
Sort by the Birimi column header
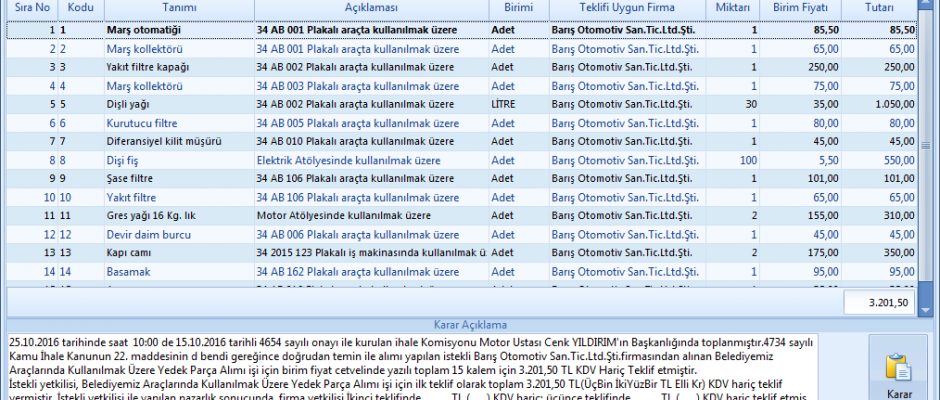click(517, 8)
